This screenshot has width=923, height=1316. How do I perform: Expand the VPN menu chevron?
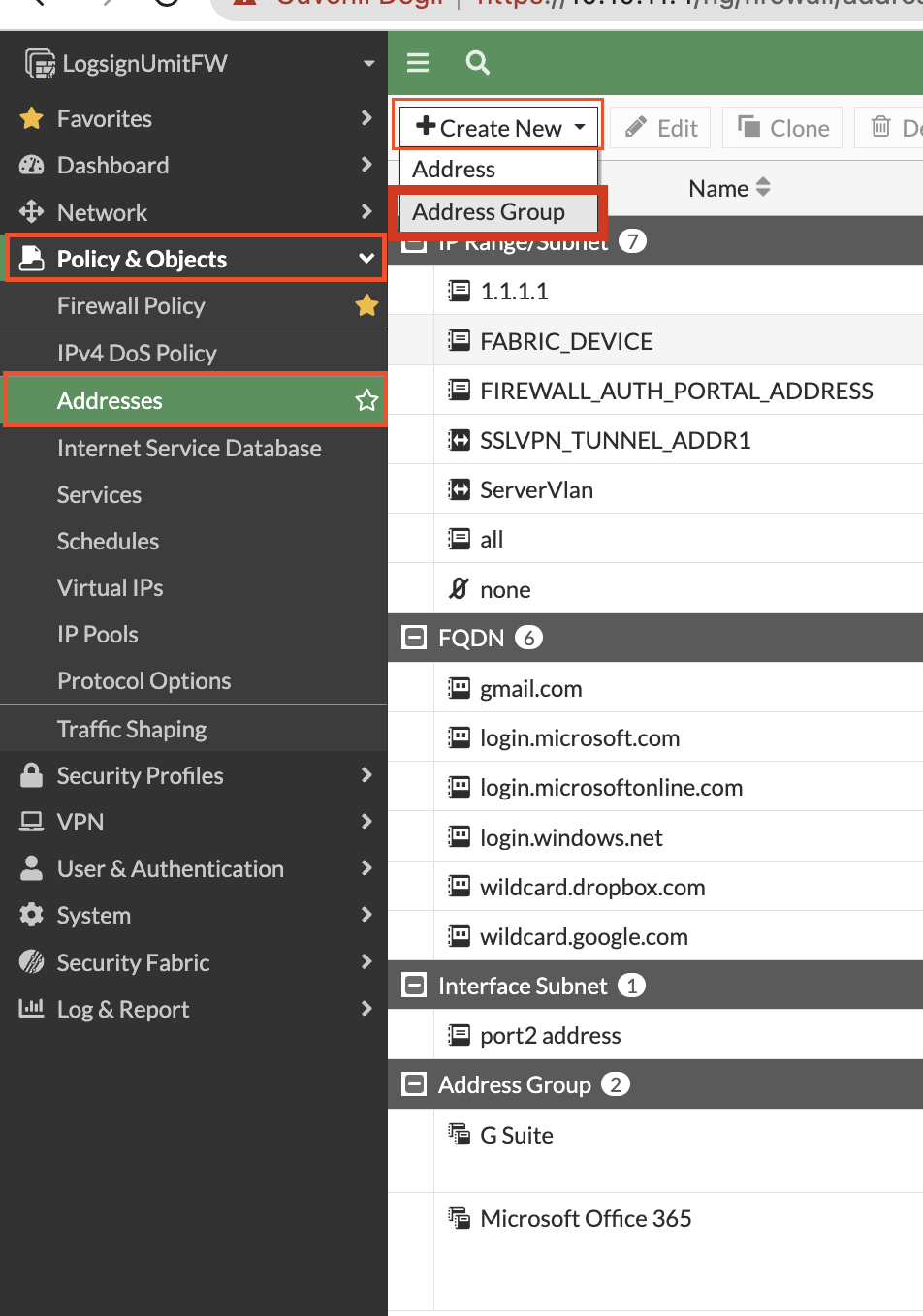coord(366,822)
